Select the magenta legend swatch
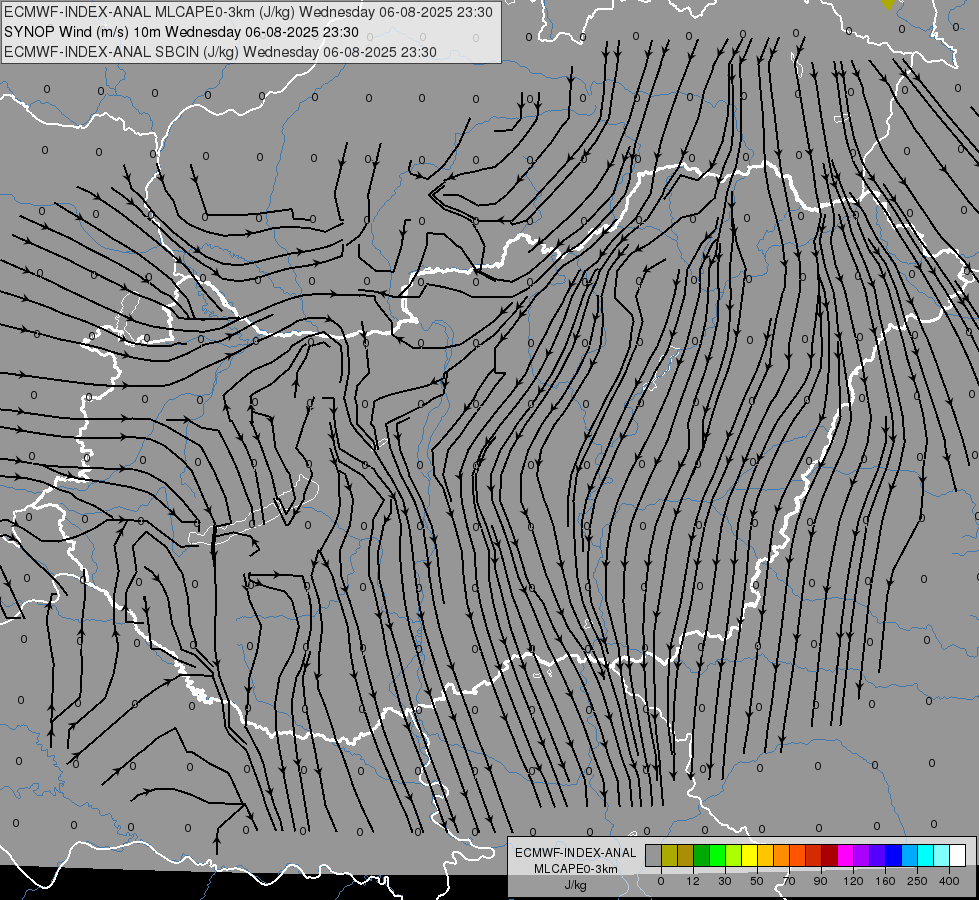The width and height of the screenshot is (979, 900). 846,855
